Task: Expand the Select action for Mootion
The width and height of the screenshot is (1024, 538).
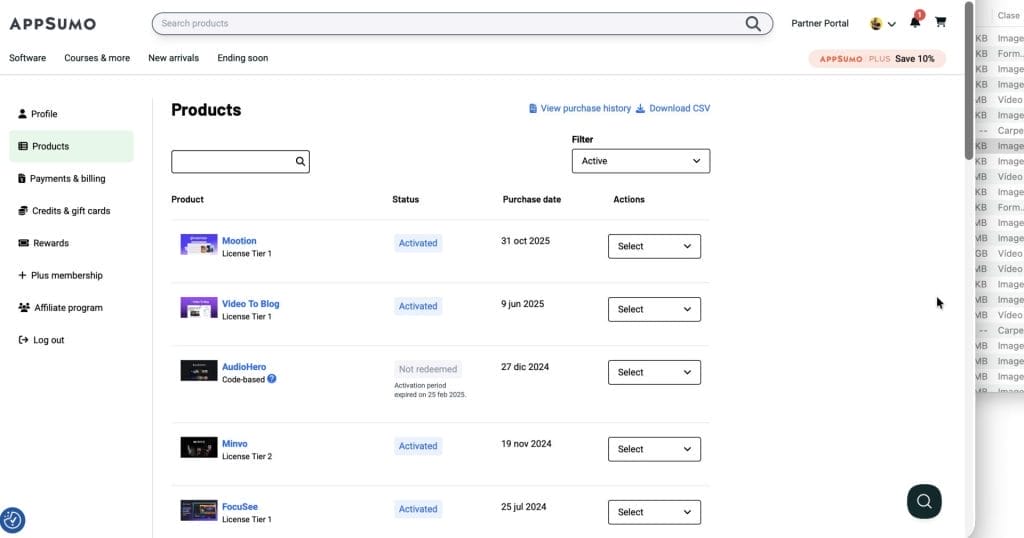Action: (x=654, y=246)
